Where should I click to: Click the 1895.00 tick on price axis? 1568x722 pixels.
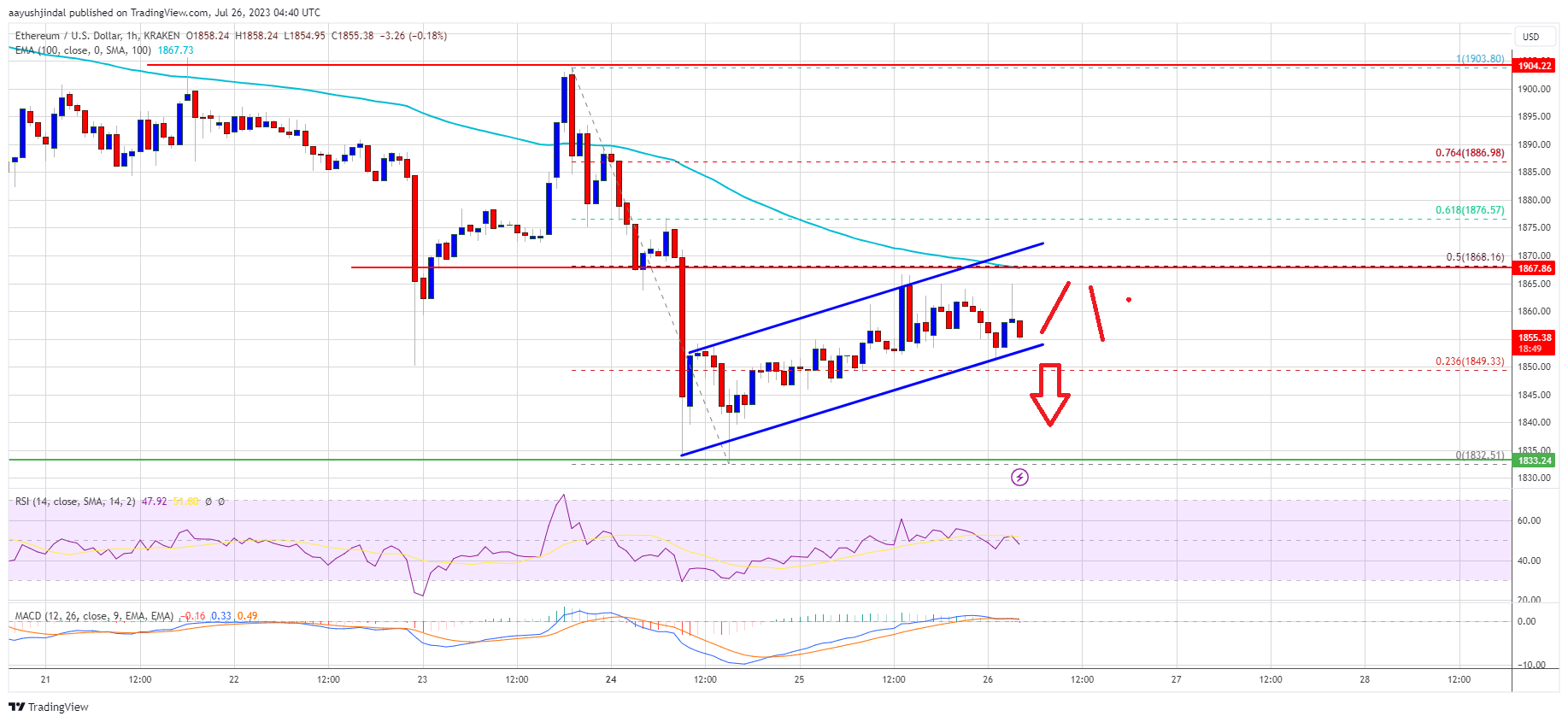[x=1535, y=116]
